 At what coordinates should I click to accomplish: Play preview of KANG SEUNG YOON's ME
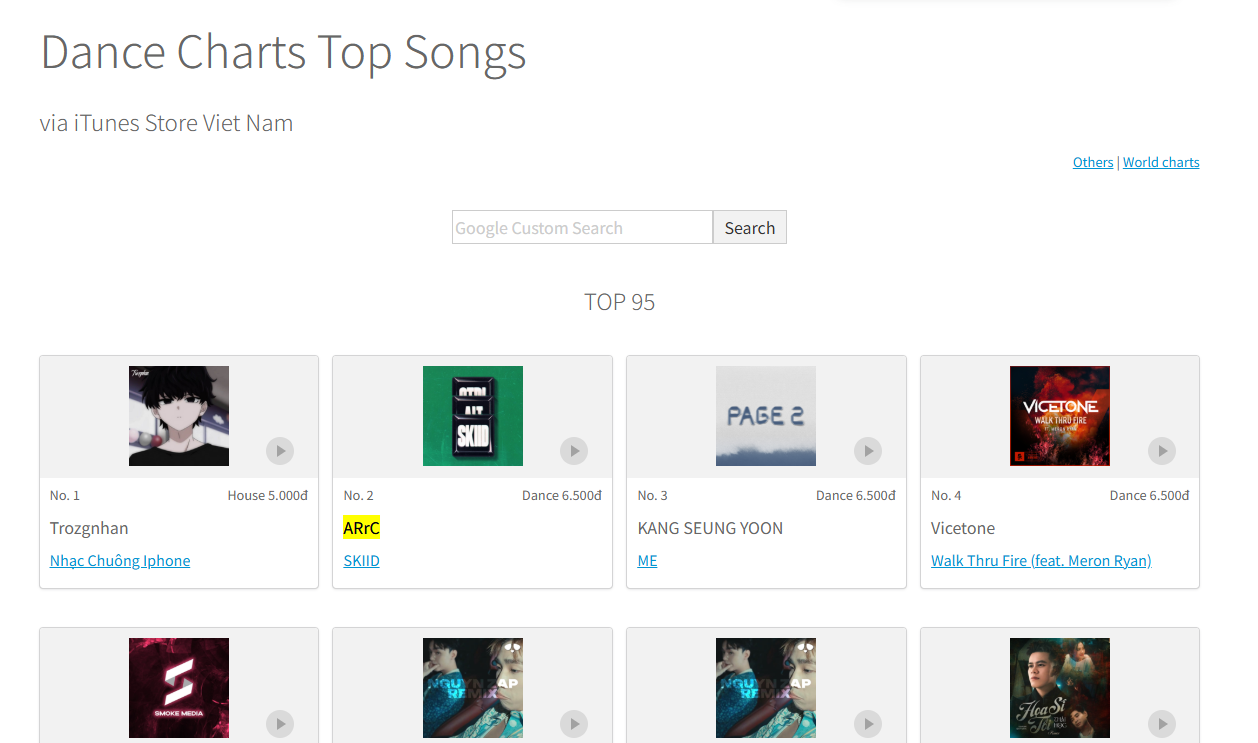point(868,451)
